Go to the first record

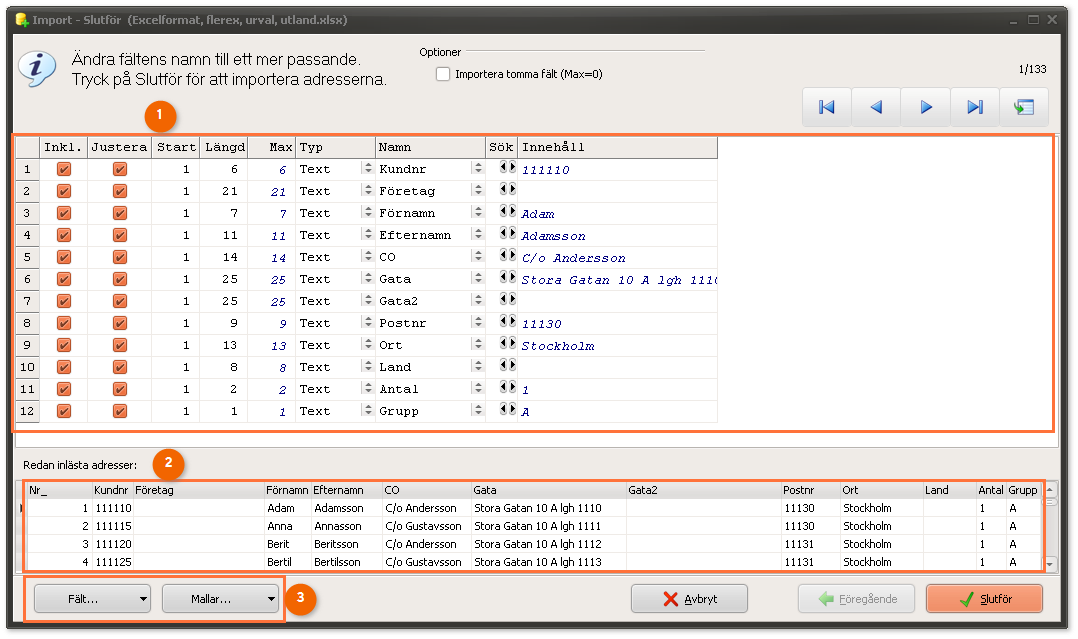(826, 107)
